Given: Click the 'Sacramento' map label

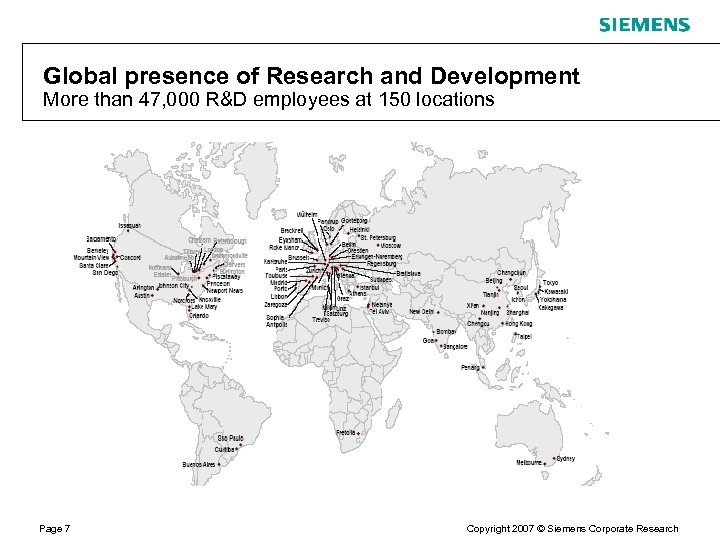Looking at the screenshot, I should tap(101, 239).
